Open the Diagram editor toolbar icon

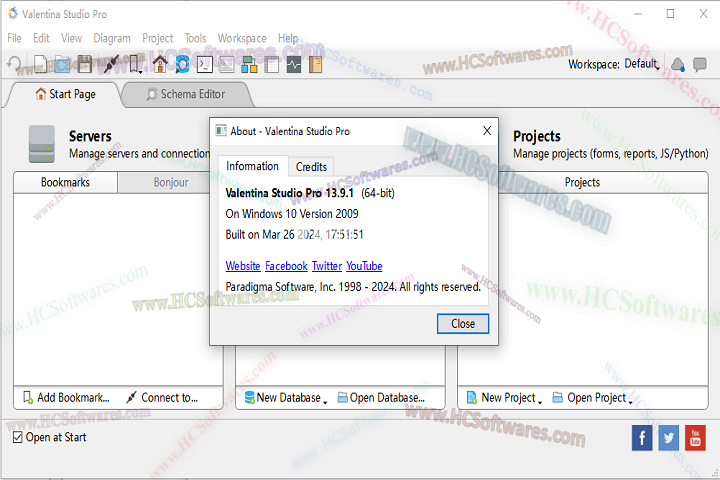coord(249,64)
